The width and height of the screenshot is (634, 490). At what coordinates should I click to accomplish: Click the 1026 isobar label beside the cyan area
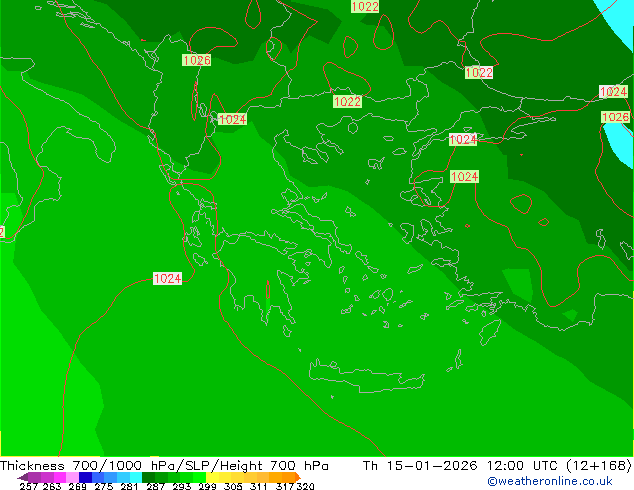point(615,117)
